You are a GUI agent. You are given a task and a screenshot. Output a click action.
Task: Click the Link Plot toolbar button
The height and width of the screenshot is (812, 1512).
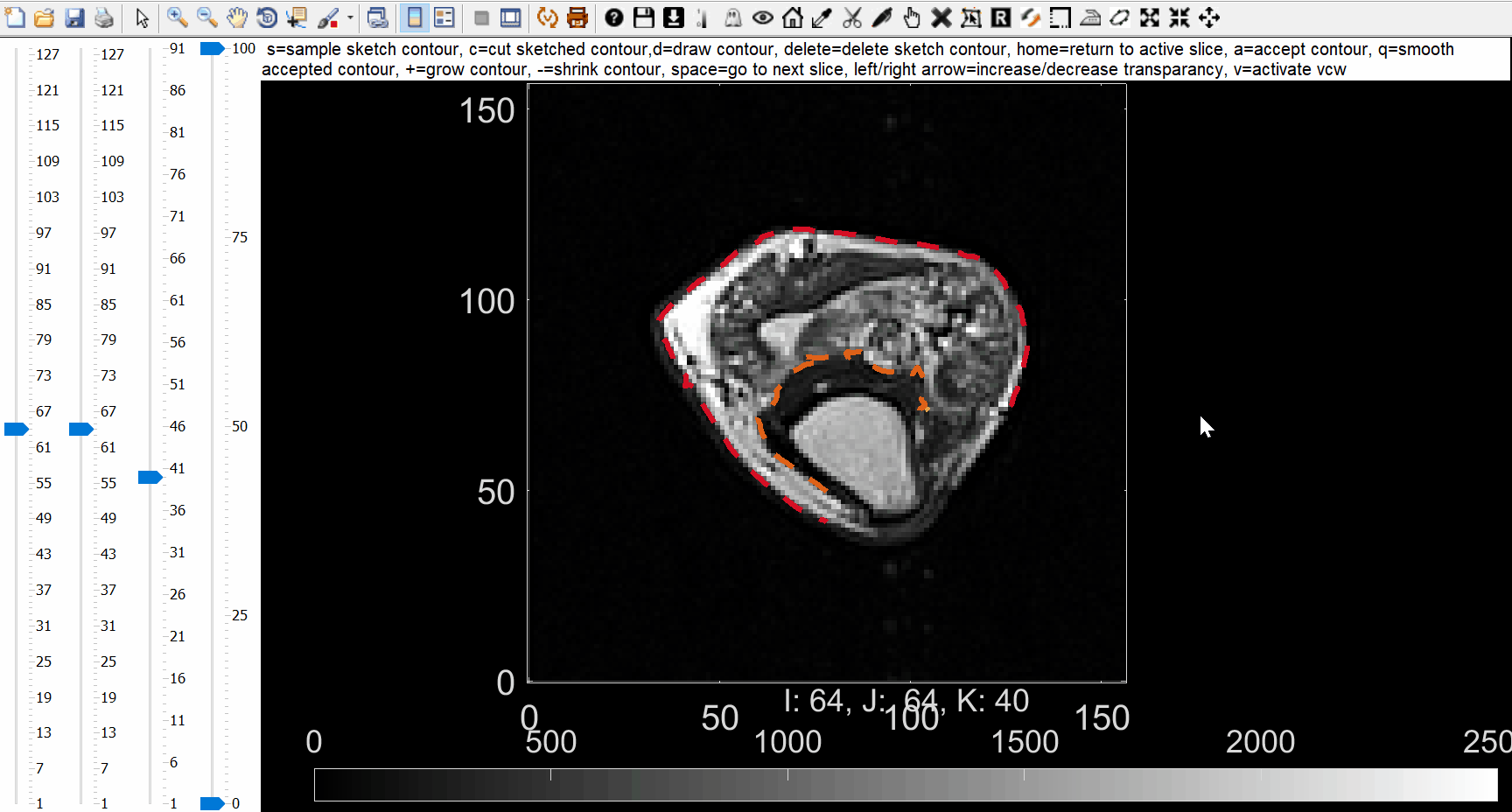click(377, 17)
